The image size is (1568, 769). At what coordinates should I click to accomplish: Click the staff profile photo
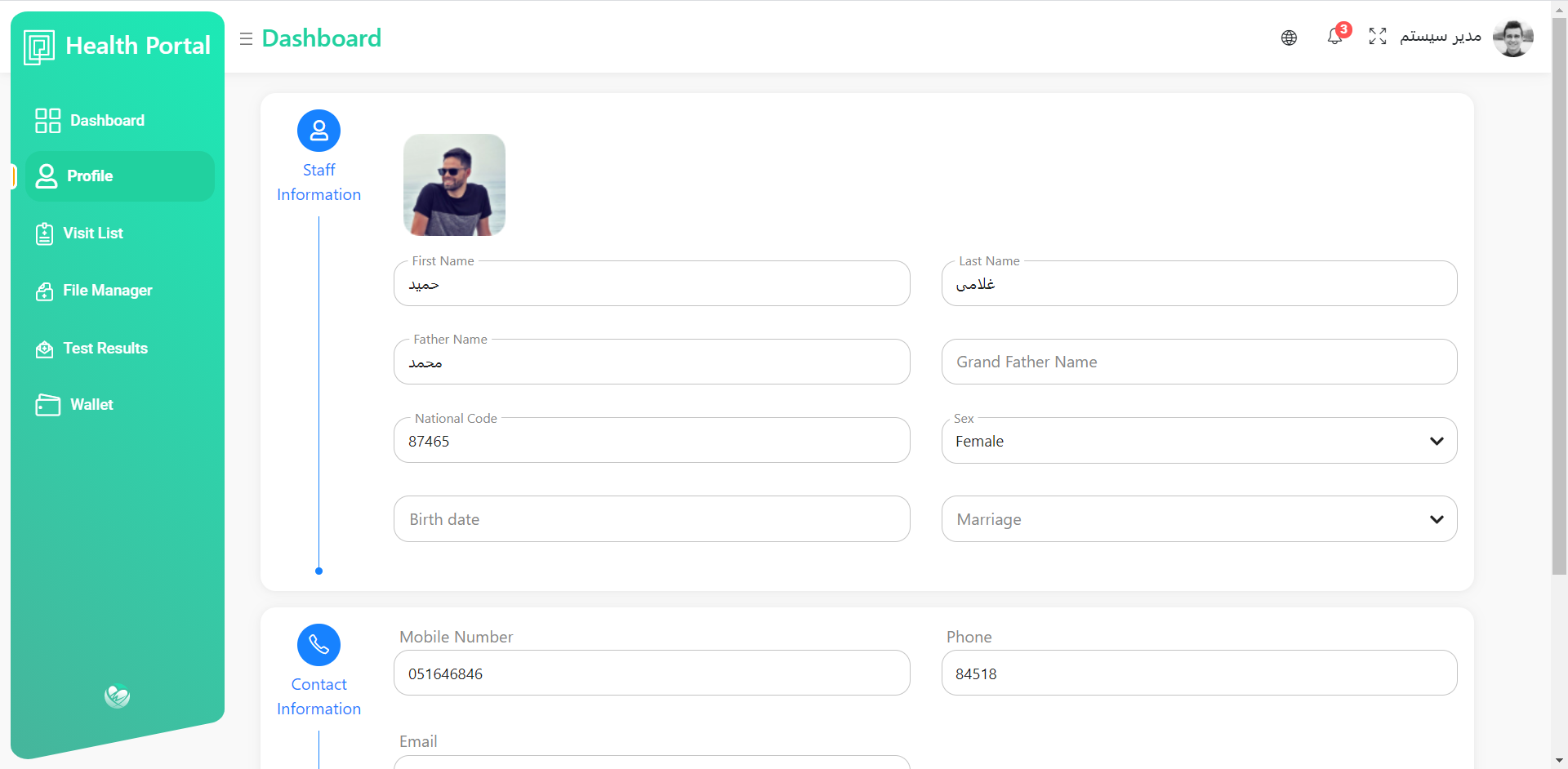point(454,185)
